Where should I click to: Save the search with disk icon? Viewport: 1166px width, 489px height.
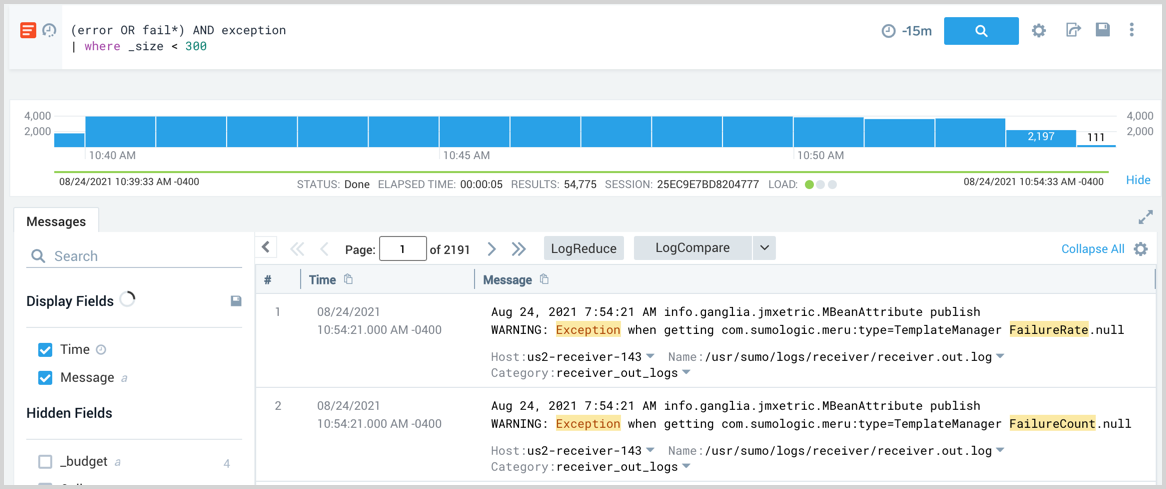1102,30
